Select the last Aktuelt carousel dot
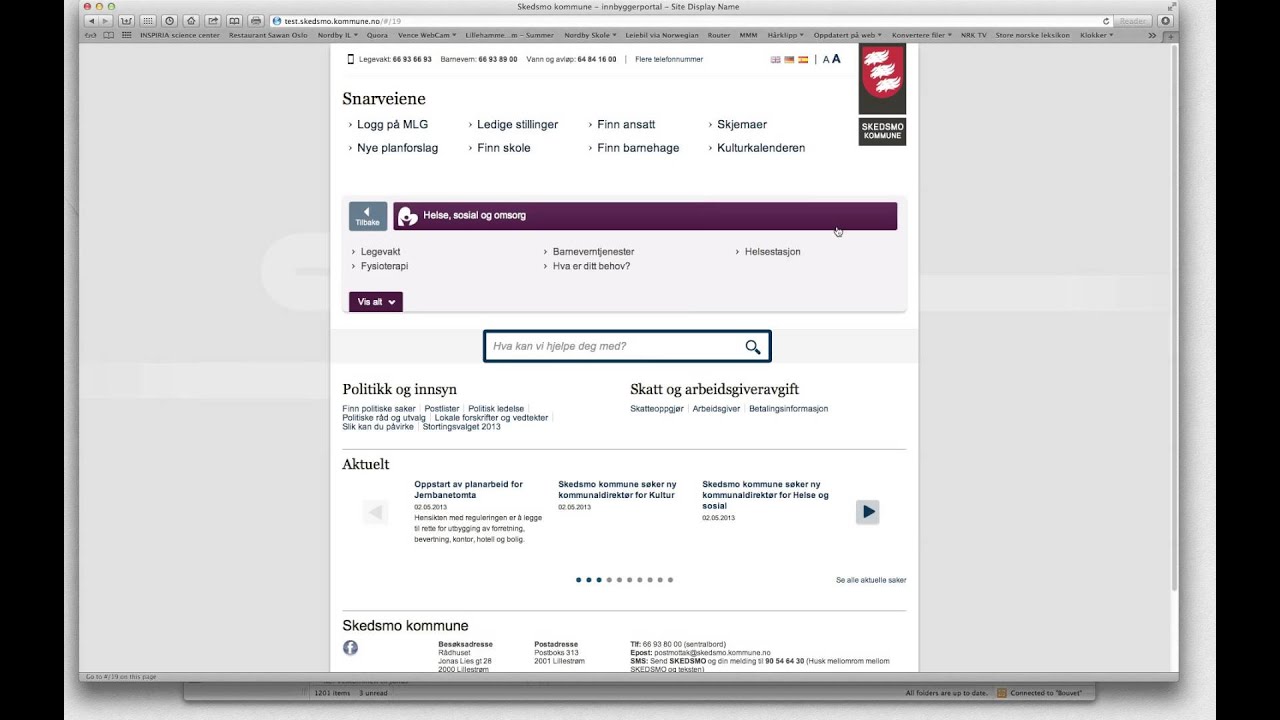This screenshot has height=720, width=1280. 671,580
